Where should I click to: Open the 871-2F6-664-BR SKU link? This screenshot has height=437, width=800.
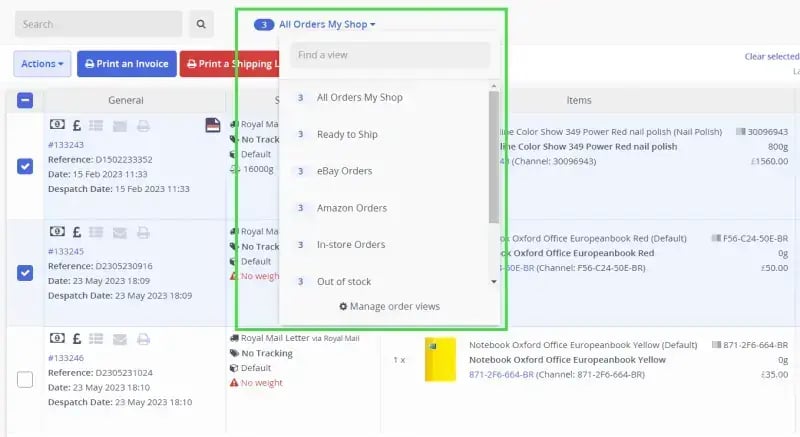[501, 375]
